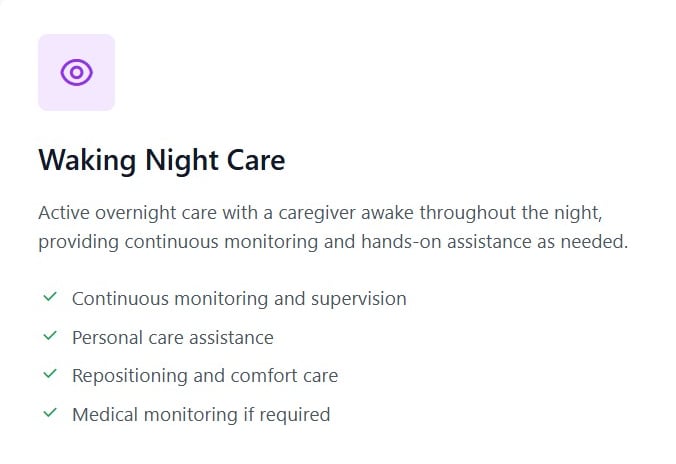
Task: Click the checkmark beside Continuous monitoring and supervision
Action: [x=49, y=297]
